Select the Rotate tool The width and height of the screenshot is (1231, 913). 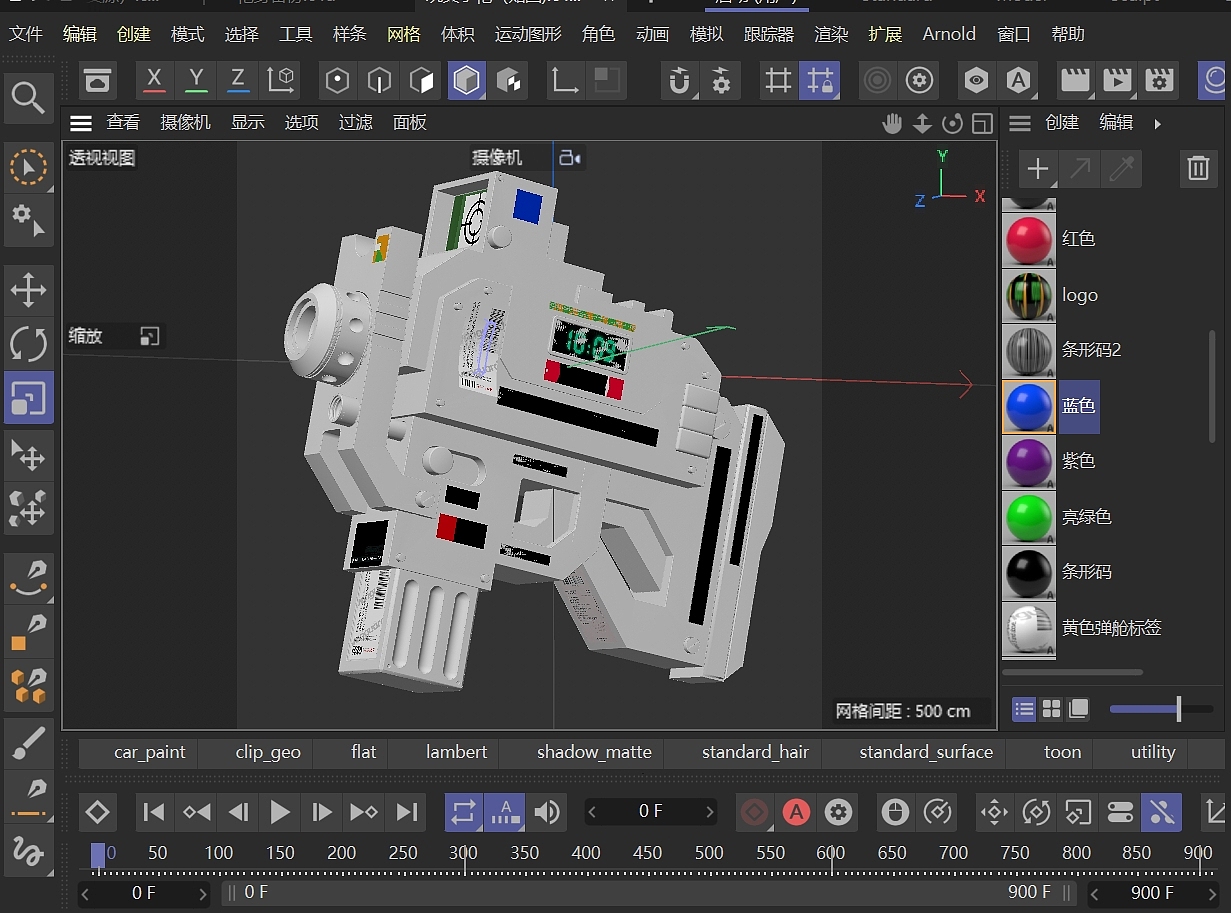click(x=28, y=344)
